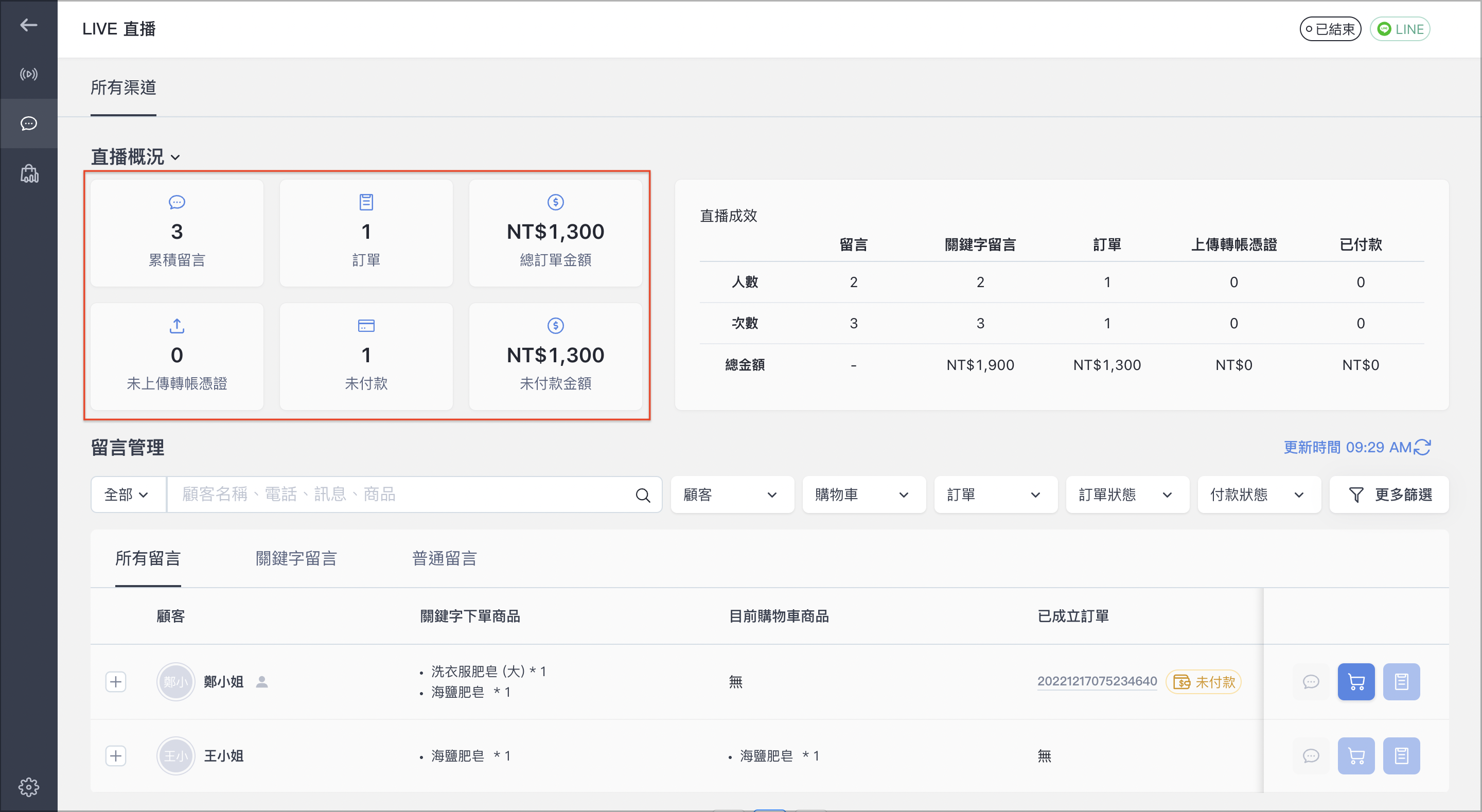
Task: Refresh the comment update time
Action: click(1422, 447)
